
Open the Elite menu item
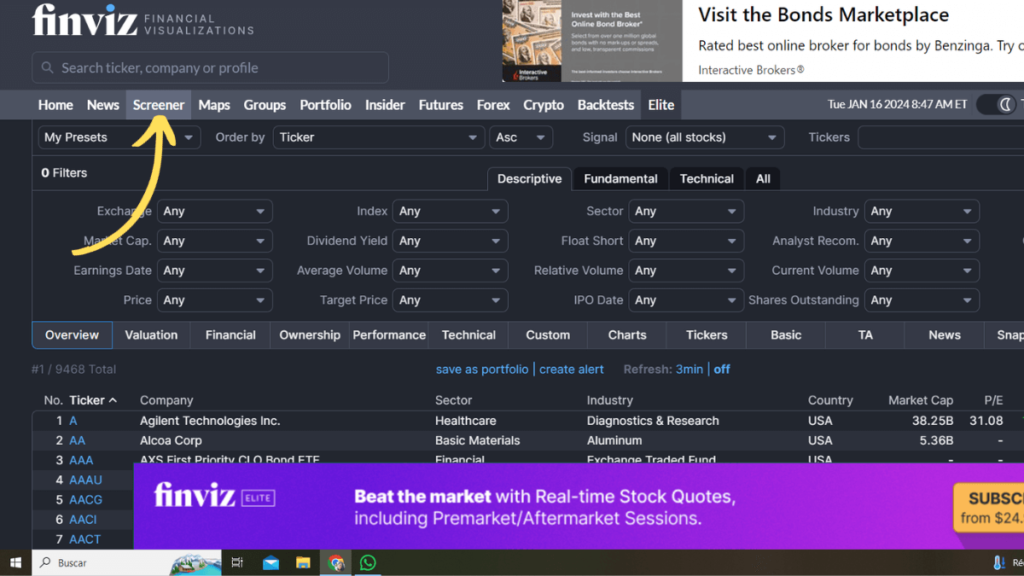[661, 104]
